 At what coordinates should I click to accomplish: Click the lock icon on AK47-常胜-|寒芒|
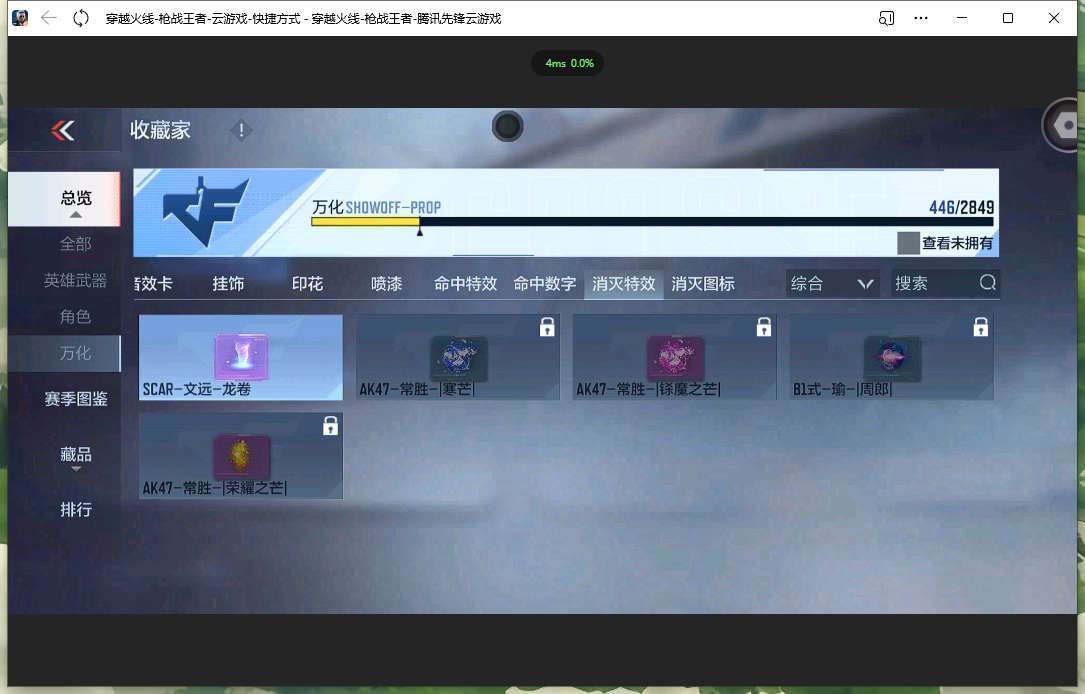[547, 327]
